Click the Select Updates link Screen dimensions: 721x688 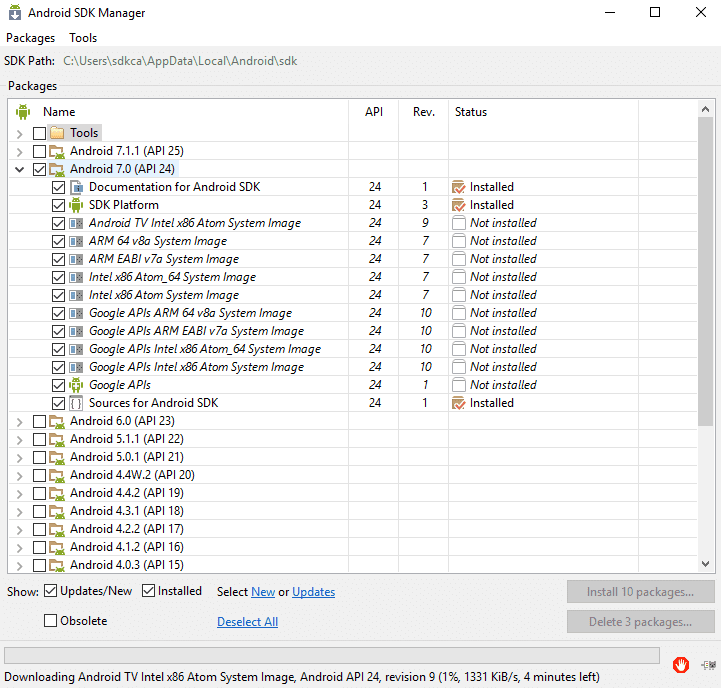click(314, 592)
